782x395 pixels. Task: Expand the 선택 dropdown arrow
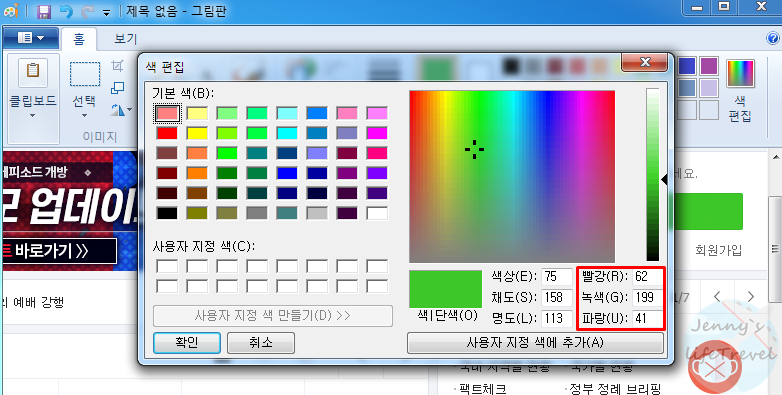[84, 116]
